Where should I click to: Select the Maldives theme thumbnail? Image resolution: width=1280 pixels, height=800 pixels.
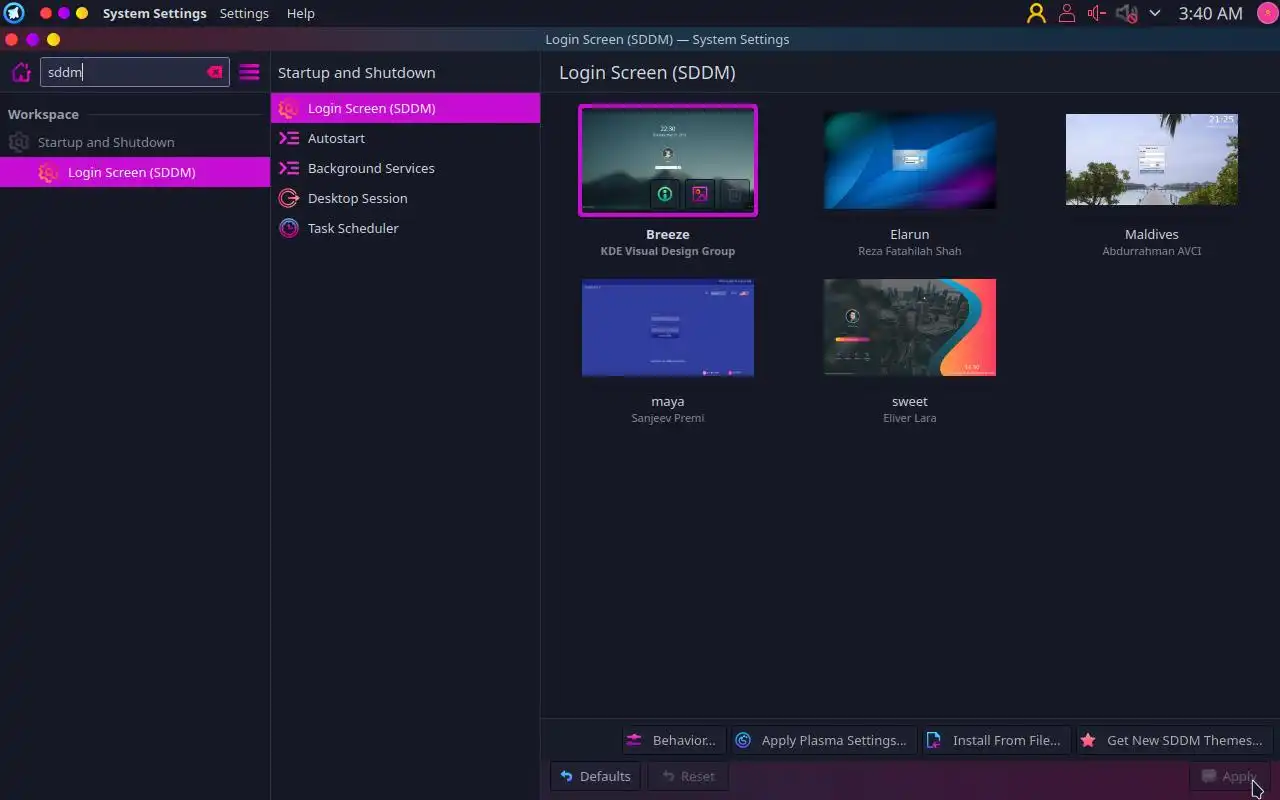[1152, 159]
